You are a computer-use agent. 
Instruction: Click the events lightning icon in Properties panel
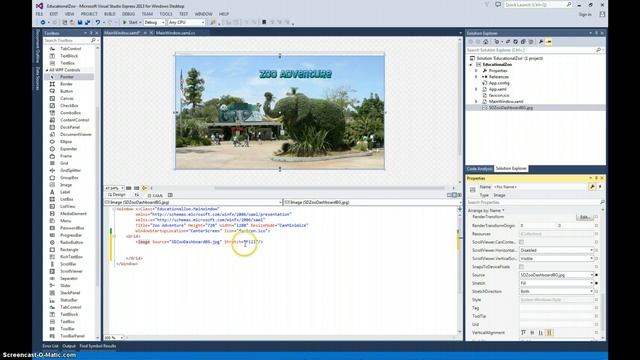click(x=600, y=187)
